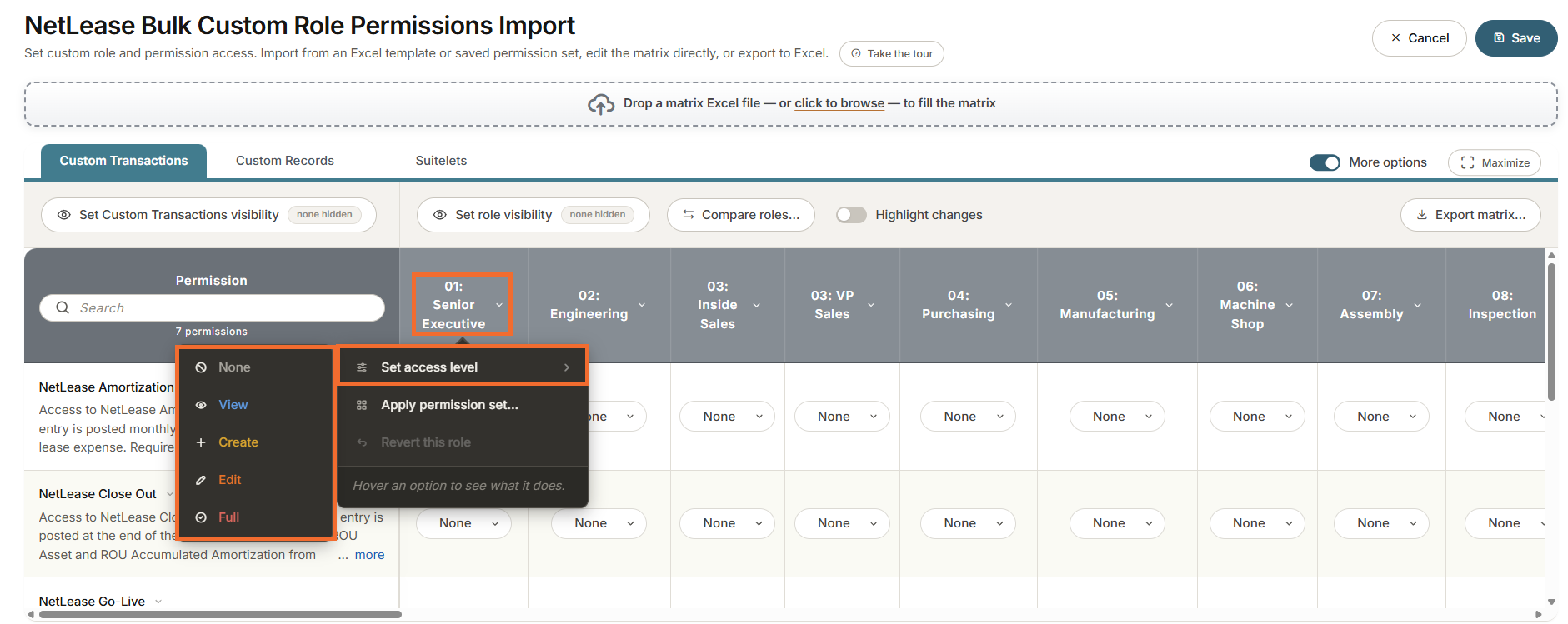Image resolution: width=1568 pixels, height=624 pixels.
Task: Open the 02: Engineering column menu chevron
Action: click(x=642, y=305)
